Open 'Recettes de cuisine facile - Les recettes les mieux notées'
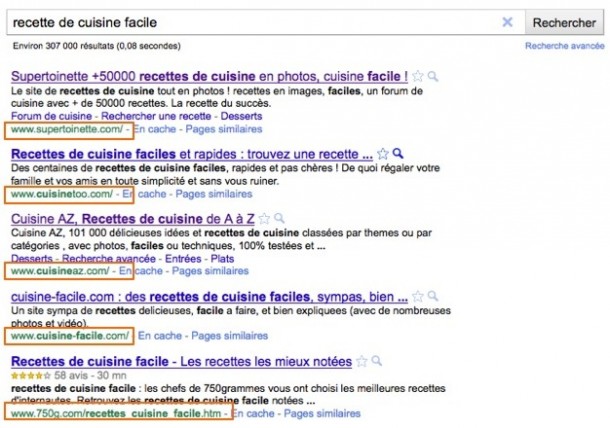This screenshot has width=610, height=428. point(181,362)
